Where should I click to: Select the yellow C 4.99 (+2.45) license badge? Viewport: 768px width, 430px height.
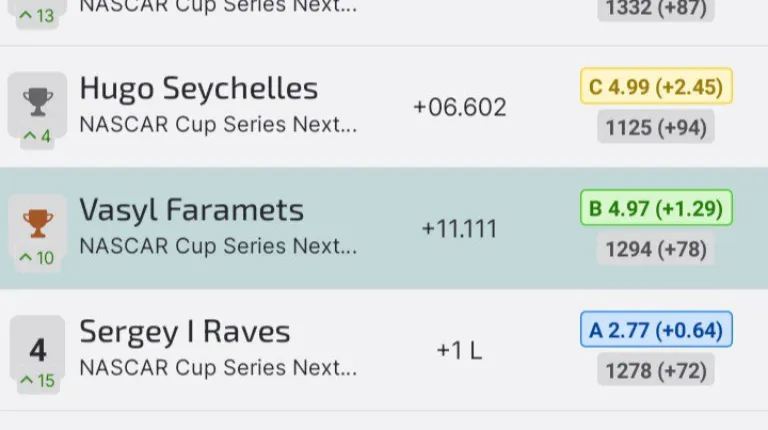point(656,87)
